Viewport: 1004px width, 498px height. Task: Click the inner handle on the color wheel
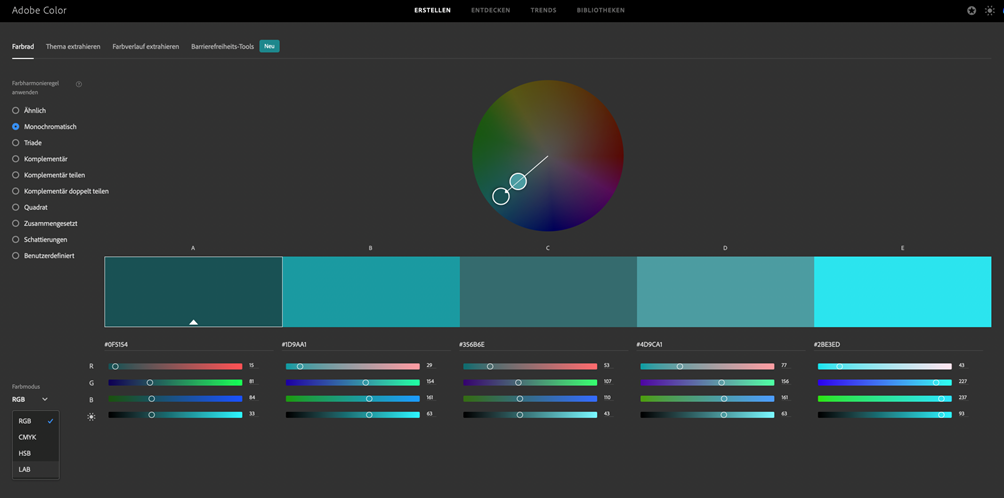(x=518, y=181)
